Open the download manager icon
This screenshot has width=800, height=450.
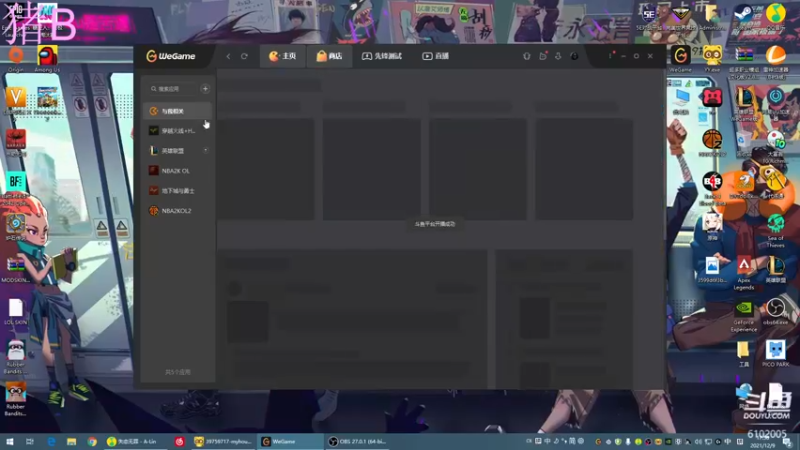(558, 56)
